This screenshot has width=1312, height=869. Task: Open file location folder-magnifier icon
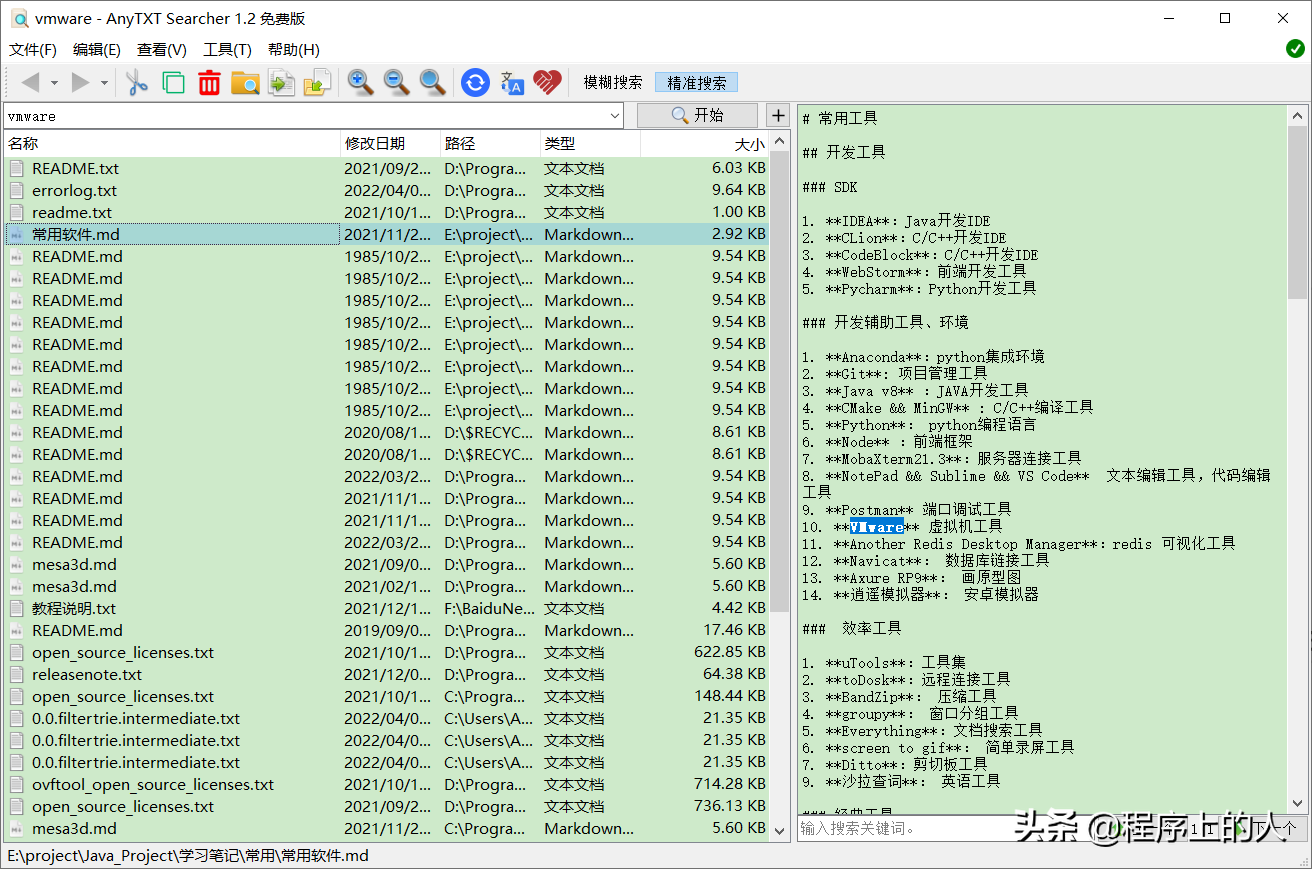pyautogui.click(x=245, y=83)
